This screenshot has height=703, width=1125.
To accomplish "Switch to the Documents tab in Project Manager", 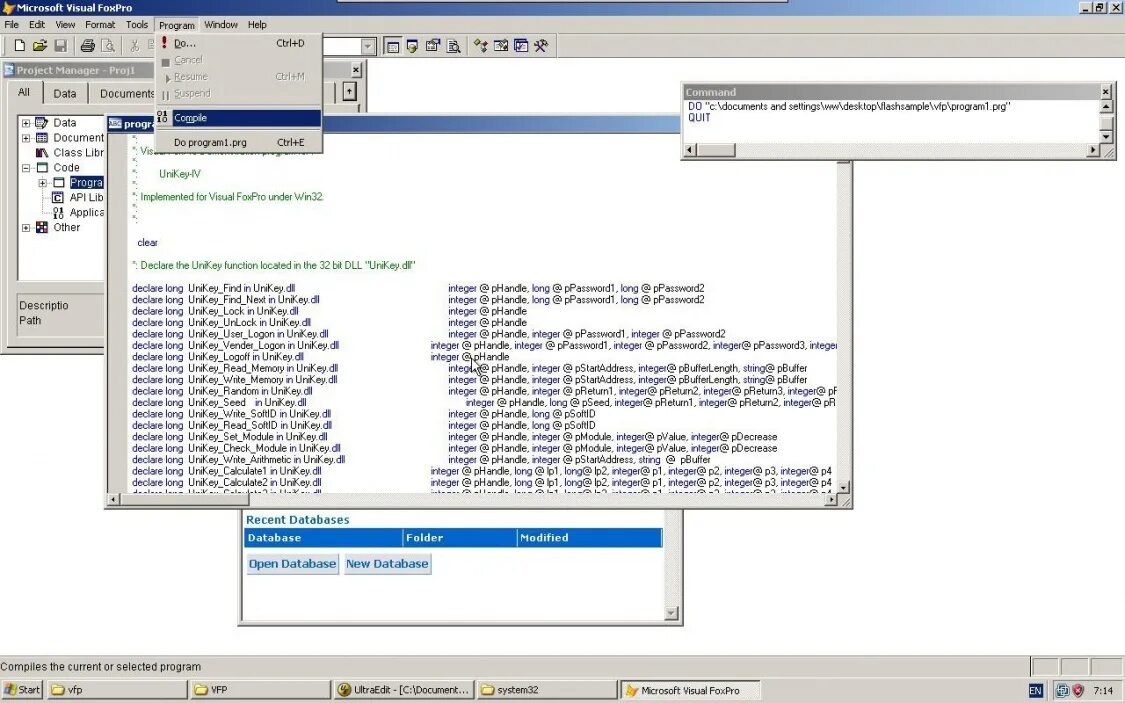I will pyautogui.click(x=122, y=93).
